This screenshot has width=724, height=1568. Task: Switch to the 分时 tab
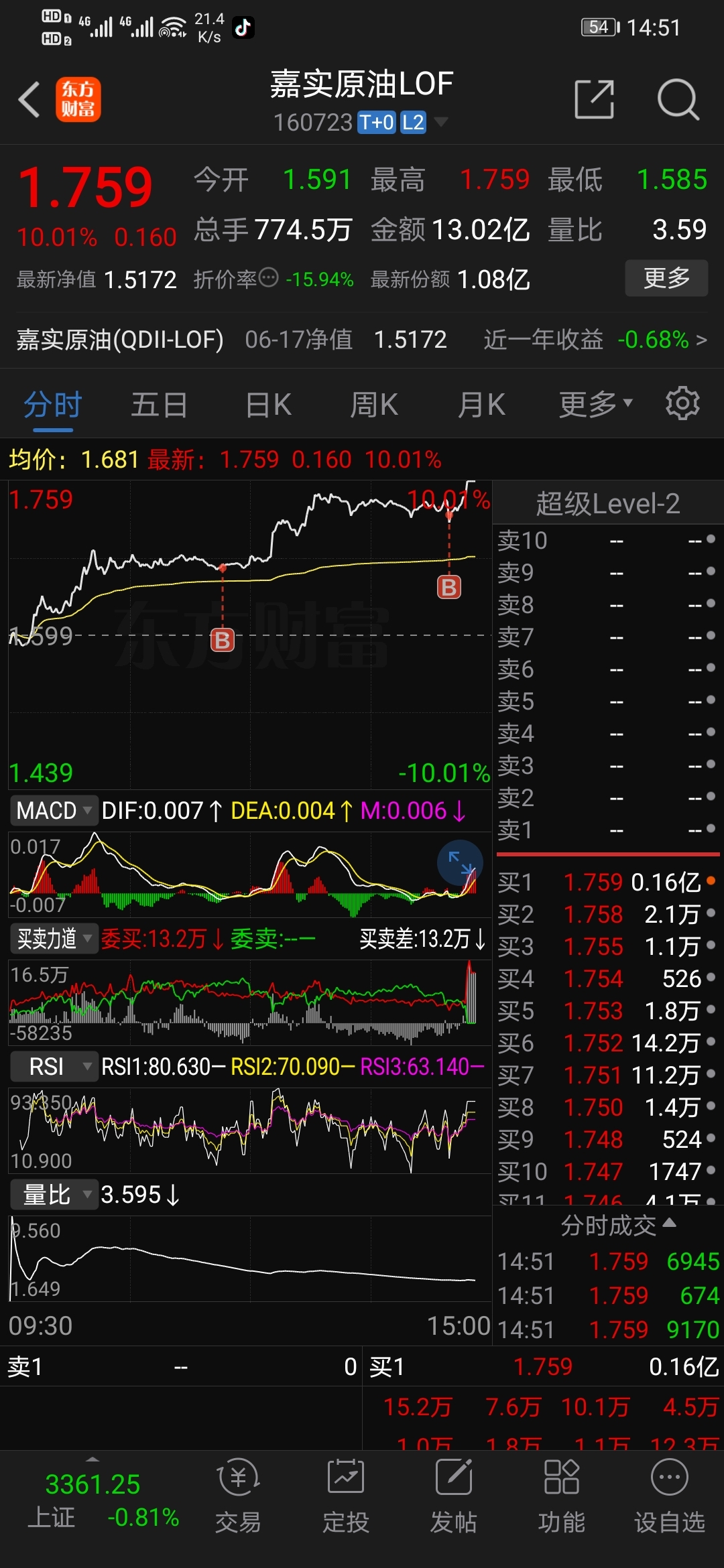tap(52, 404)
